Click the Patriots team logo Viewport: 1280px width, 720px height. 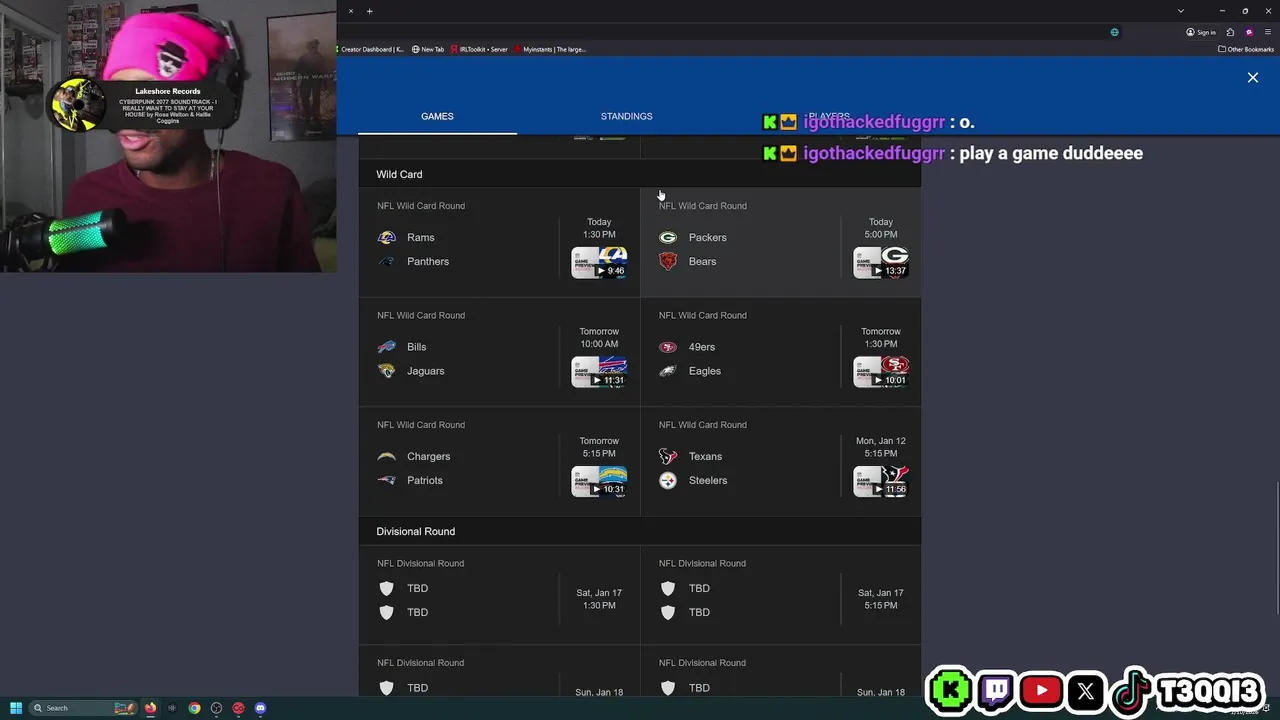pos(386,480)
